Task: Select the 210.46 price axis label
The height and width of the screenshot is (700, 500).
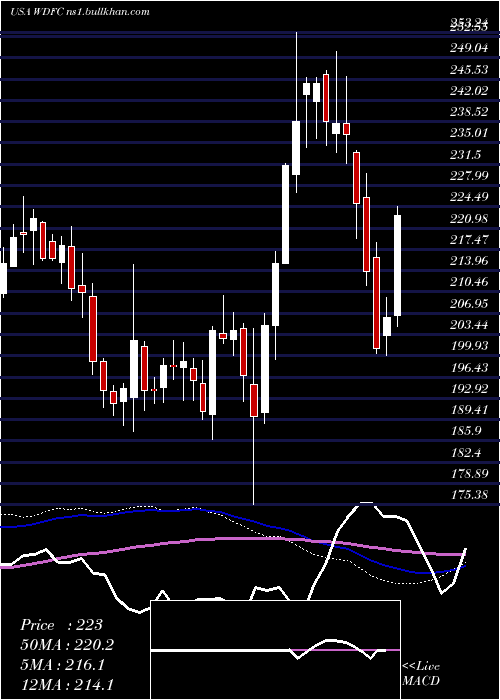Action: tap(469, 282)
